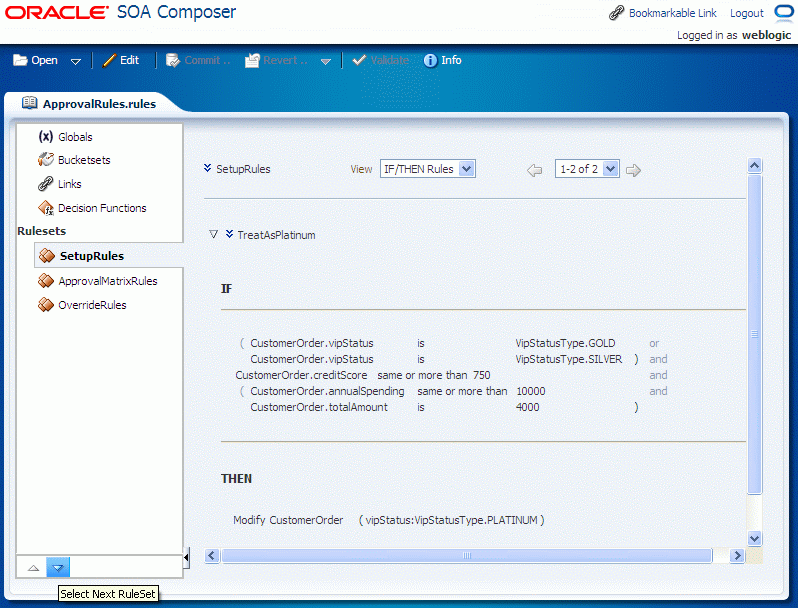The image size is (798, 608).
Task: Click the Commit toolbar icon
Action: (173, 61)
